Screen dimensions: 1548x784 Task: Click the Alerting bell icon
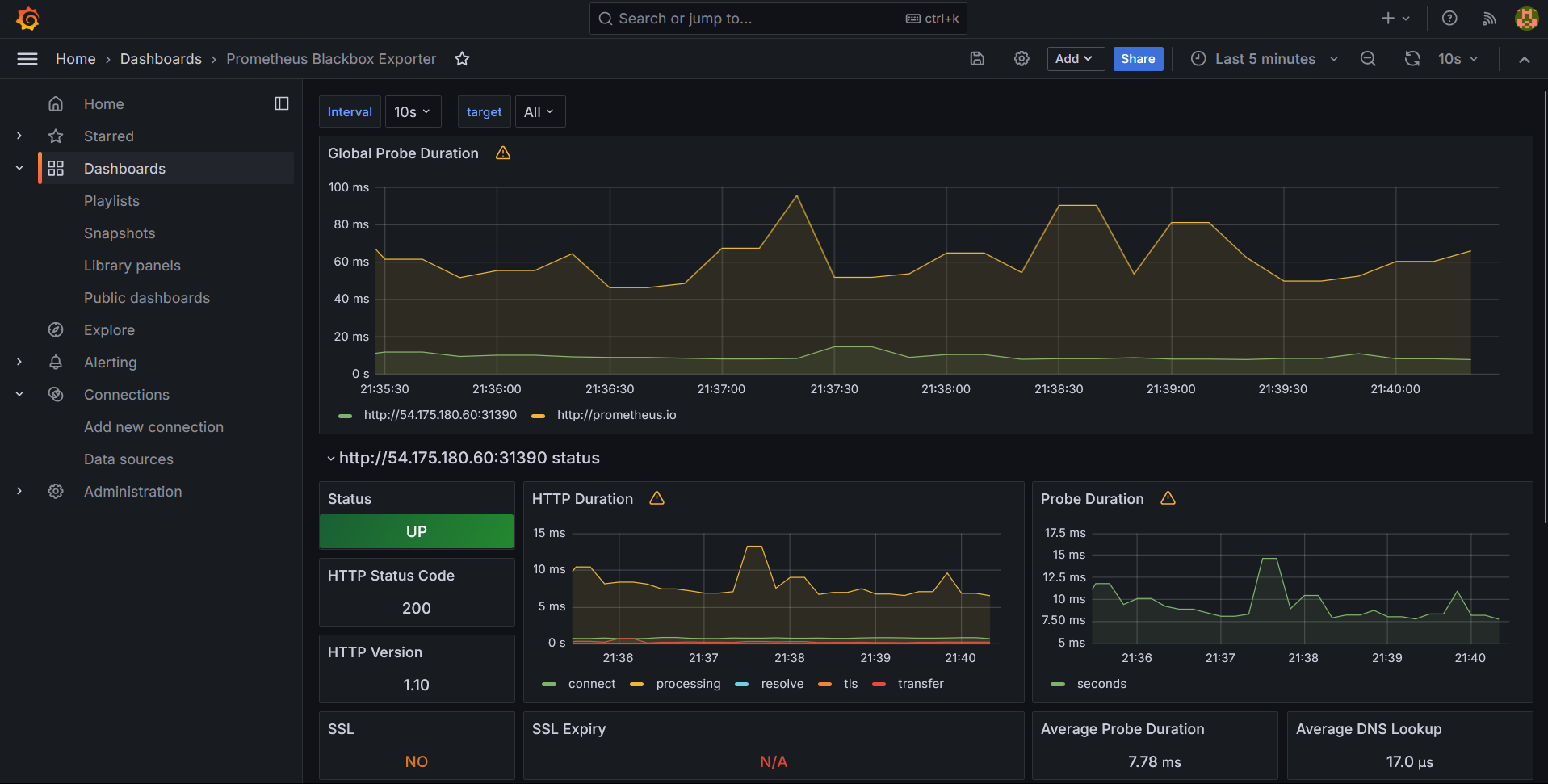coord(56,363)
